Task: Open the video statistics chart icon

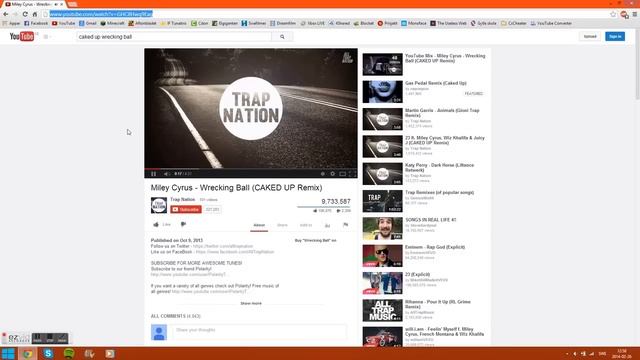Action: 327,225
